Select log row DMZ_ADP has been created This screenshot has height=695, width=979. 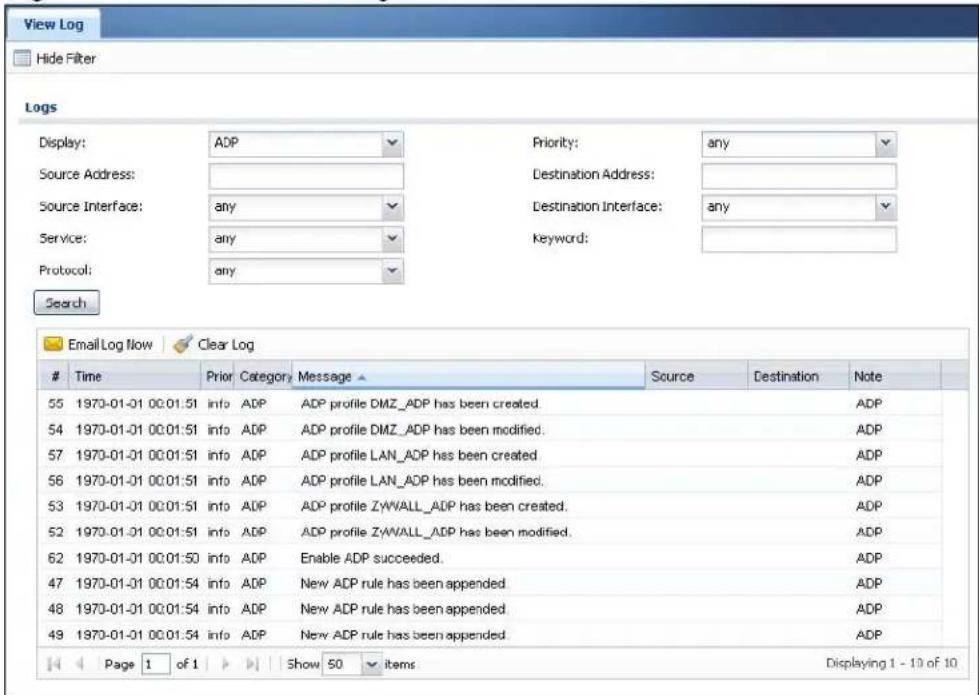tap(489, 404)
